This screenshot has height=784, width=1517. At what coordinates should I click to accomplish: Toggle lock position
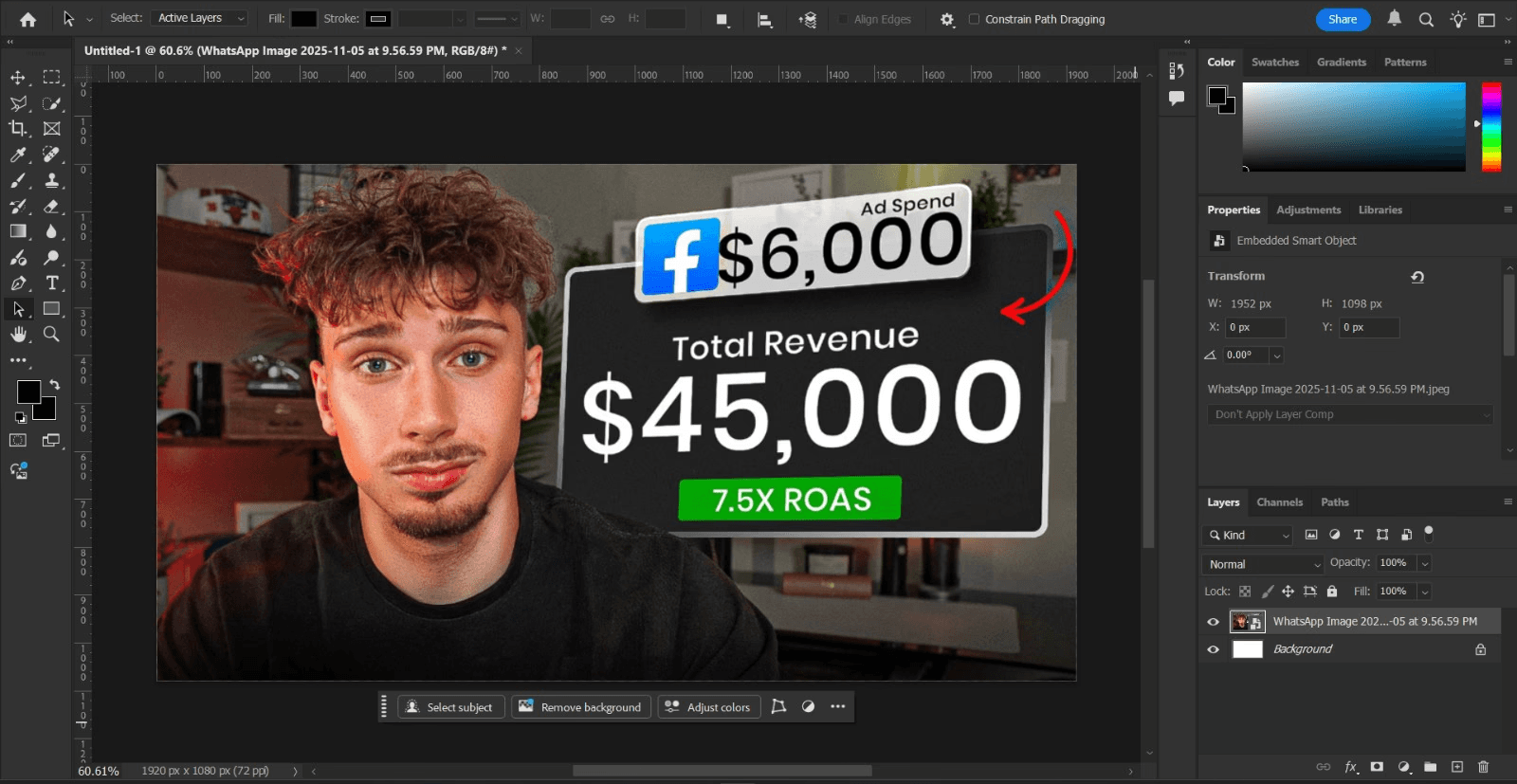point(1288,592)
